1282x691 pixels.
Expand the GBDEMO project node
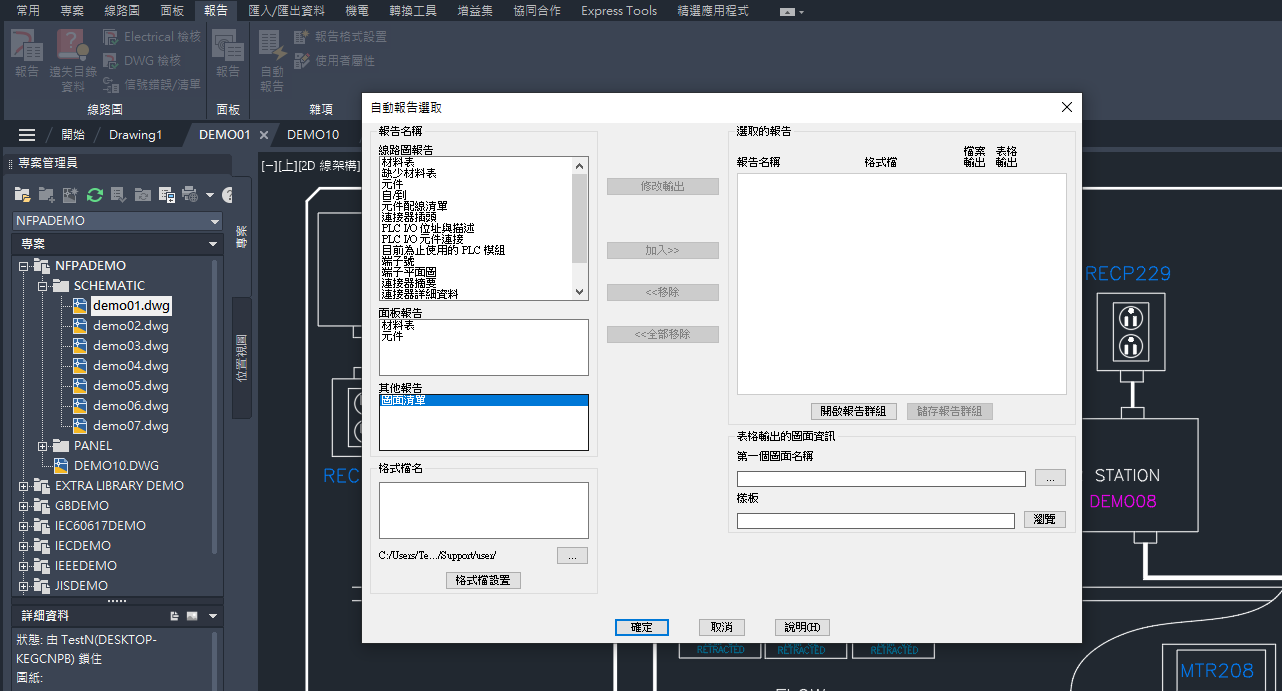pyautogui.click(x=24, y=506)
